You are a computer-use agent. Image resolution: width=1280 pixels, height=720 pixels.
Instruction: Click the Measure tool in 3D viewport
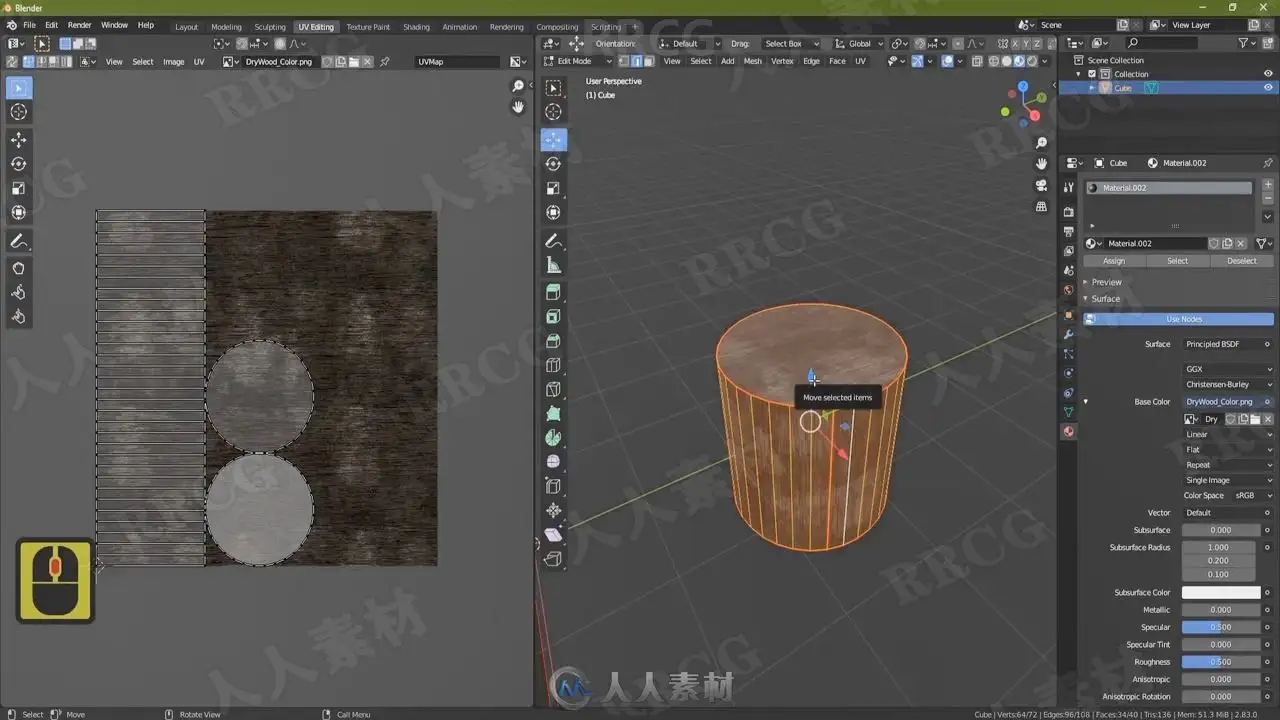pos(553,266)
